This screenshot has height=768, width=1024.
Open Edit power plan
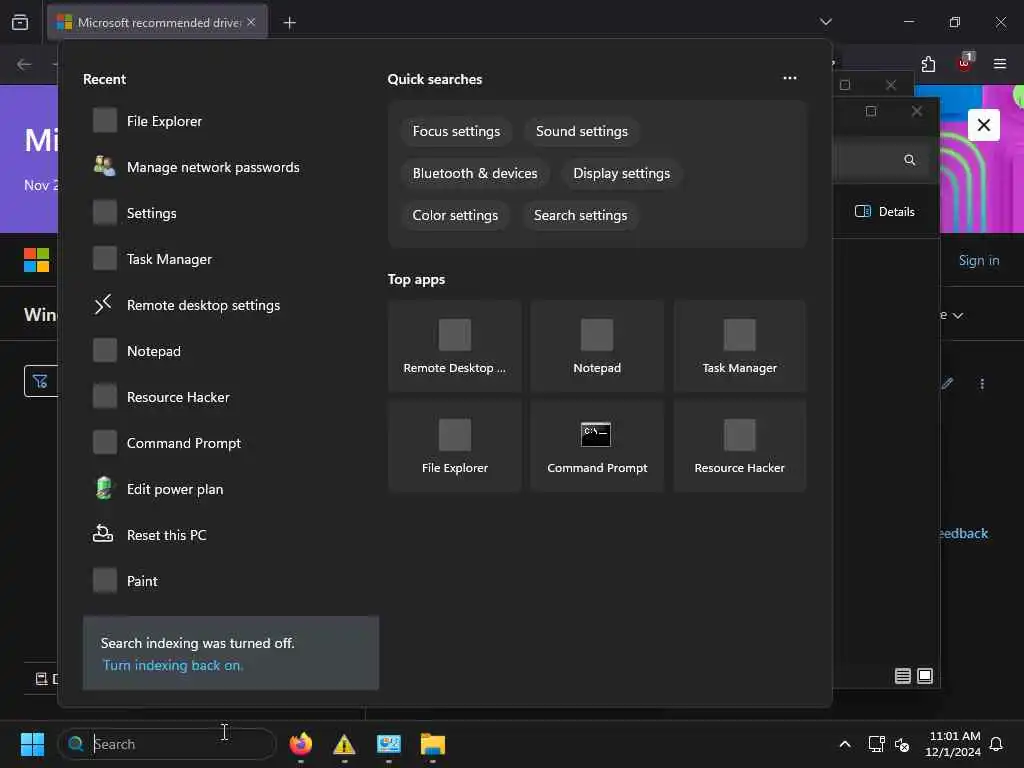[x=230, y=489]
